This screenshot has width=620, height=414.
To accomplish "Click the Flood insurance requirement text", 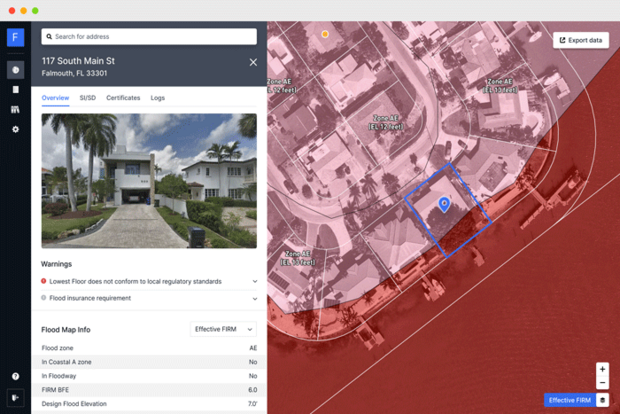I will 90,298.
